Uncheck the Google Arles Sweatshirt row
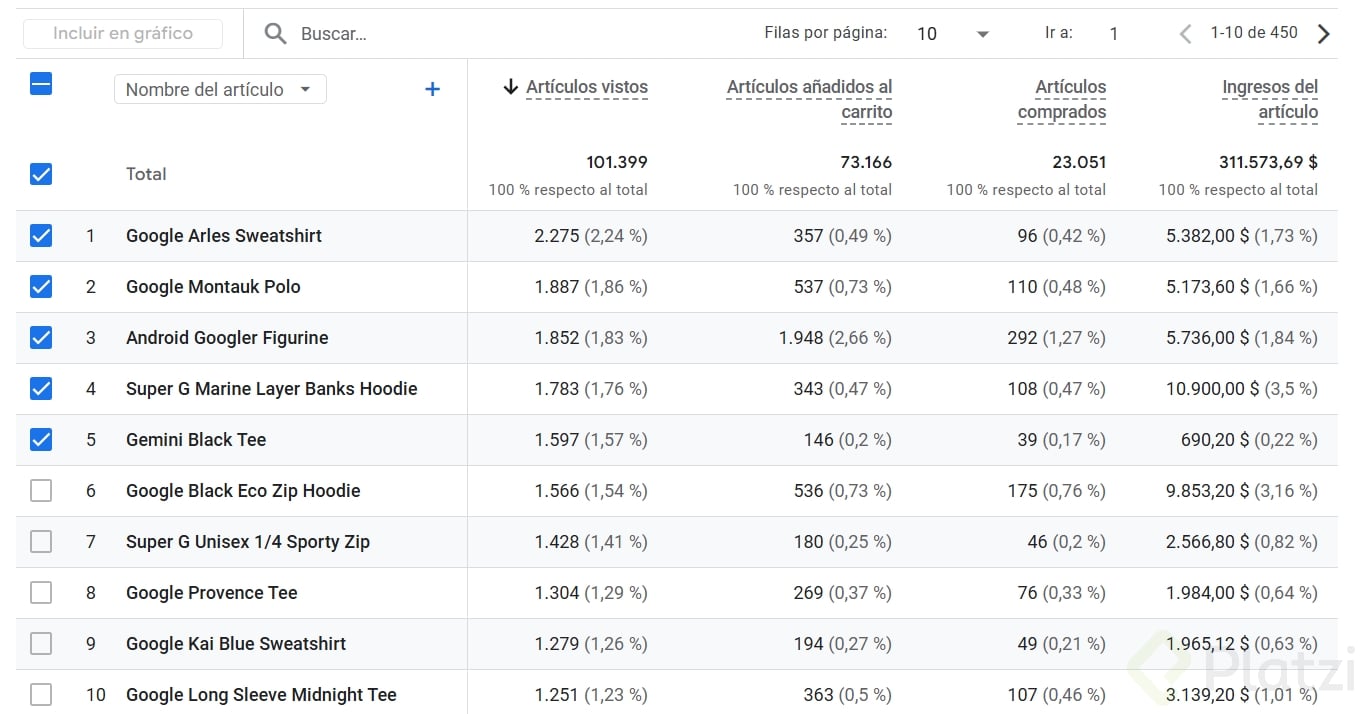1369x714 pixels. tap(41, 236)
